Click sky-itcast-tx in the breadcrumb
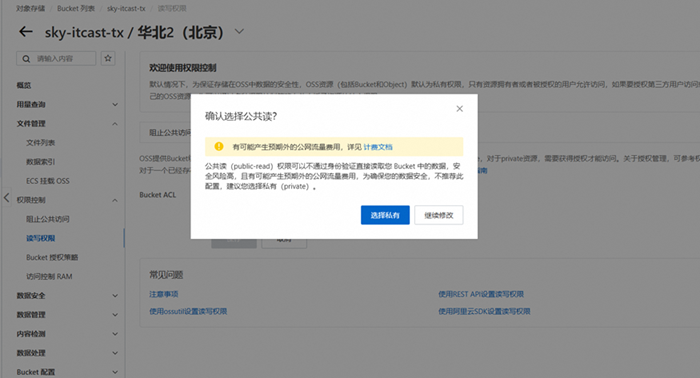This screenshot has height=378, width=700. 126,8
